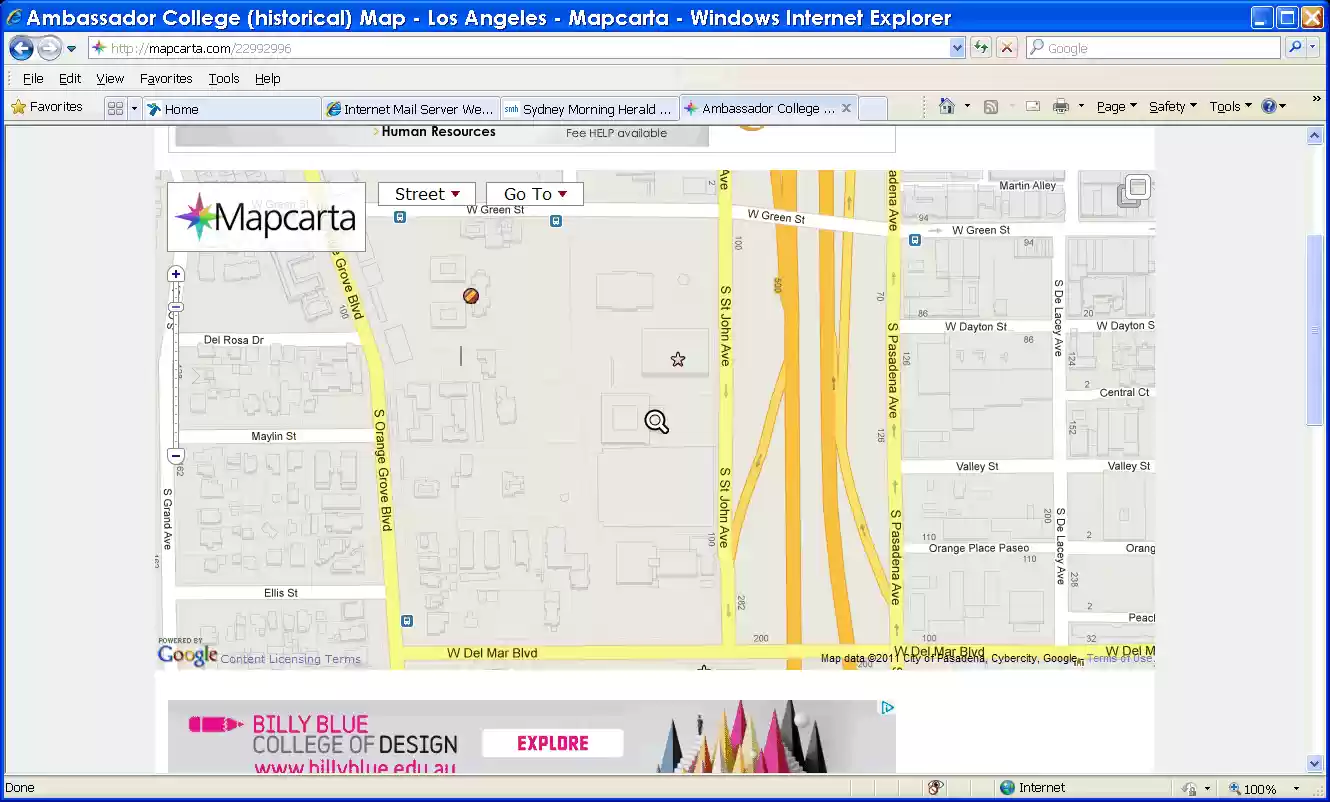This screenshot has height=802, width=1330.
Task: Click bus stop icon near S Pasadena Ave
Action: pos(915,239)
